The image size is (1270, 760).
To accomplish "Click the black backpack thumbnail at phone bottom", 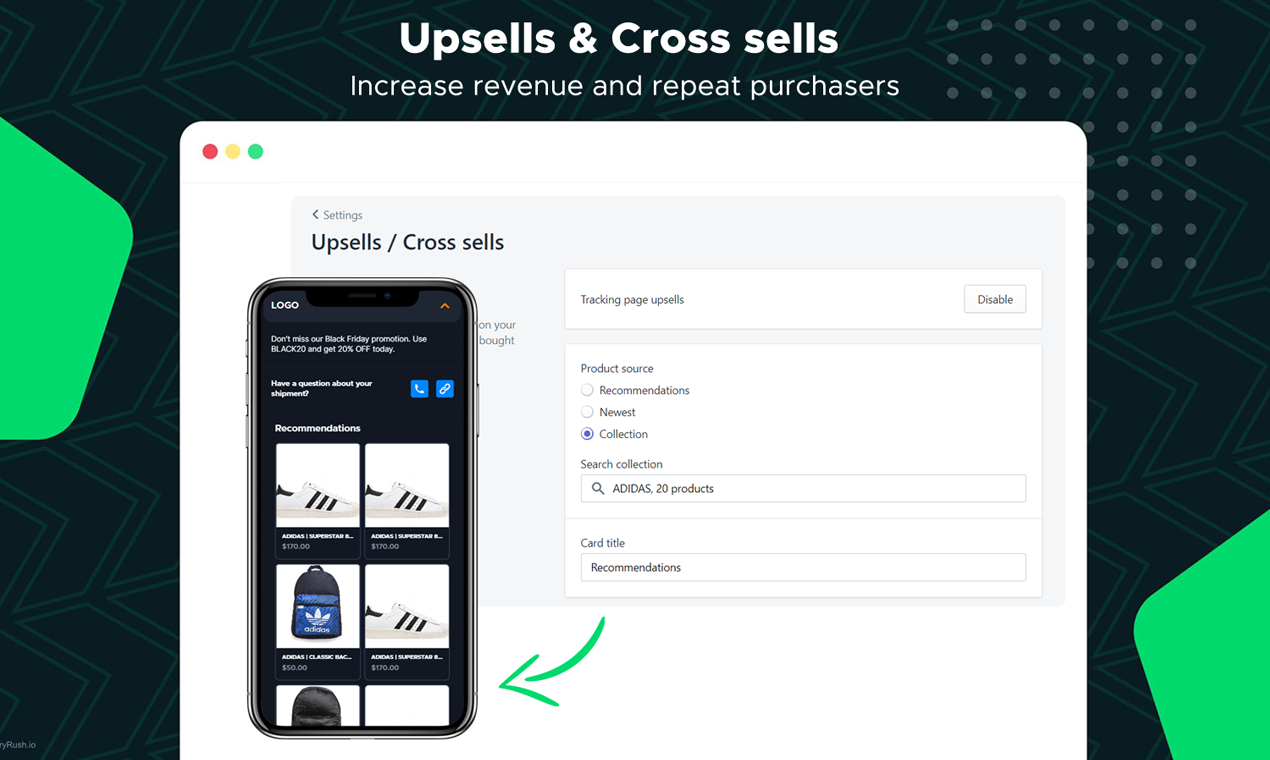I will pos(317,706).
